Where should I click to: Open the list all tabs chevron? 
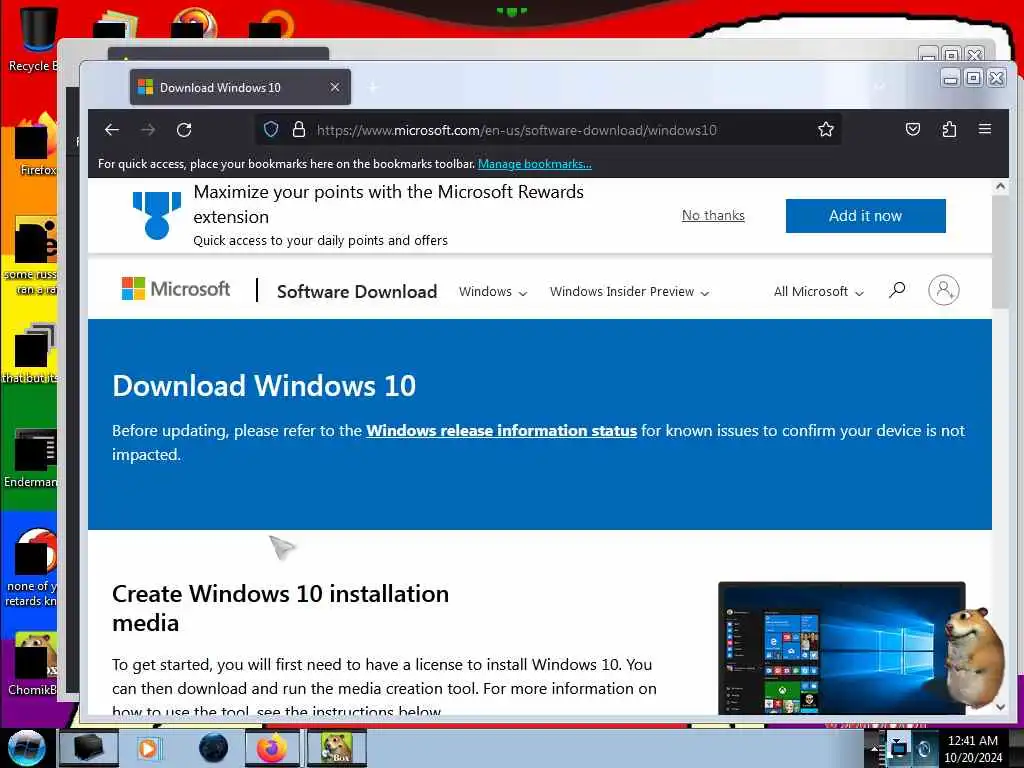pos(880,87)
